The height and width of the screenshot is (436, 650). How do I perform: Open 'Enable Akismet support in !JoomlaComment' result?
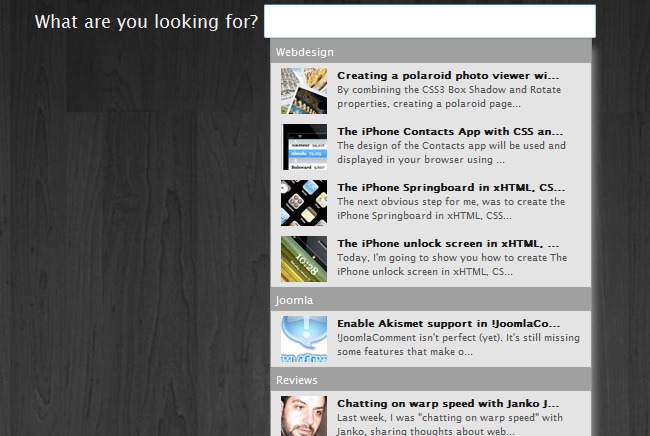tap(449, 323)
